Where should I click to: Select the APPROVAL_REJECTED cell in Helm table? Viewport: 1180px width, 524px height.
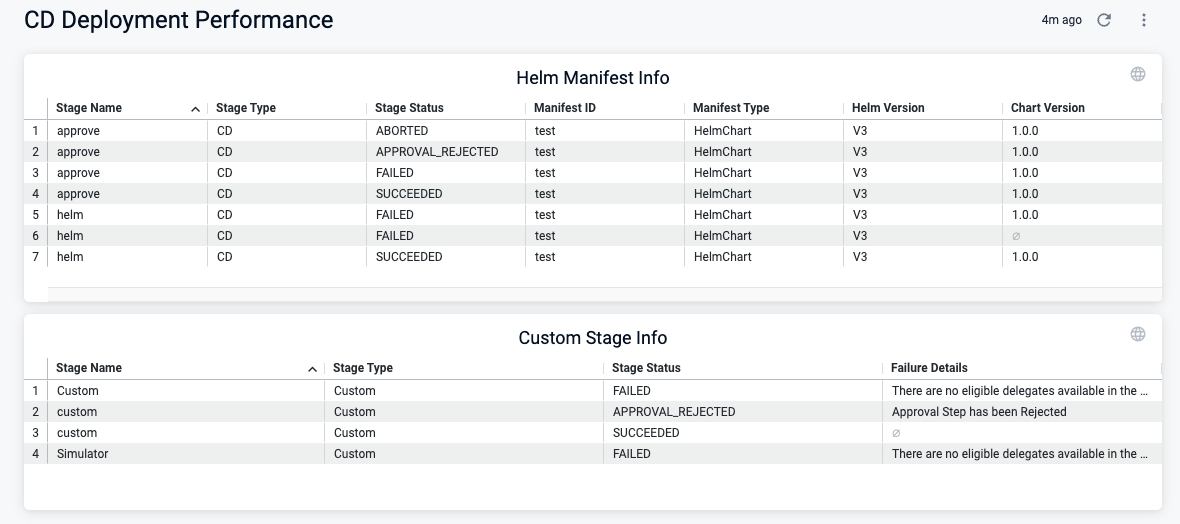pyautogui.click(x=437, y=152)
